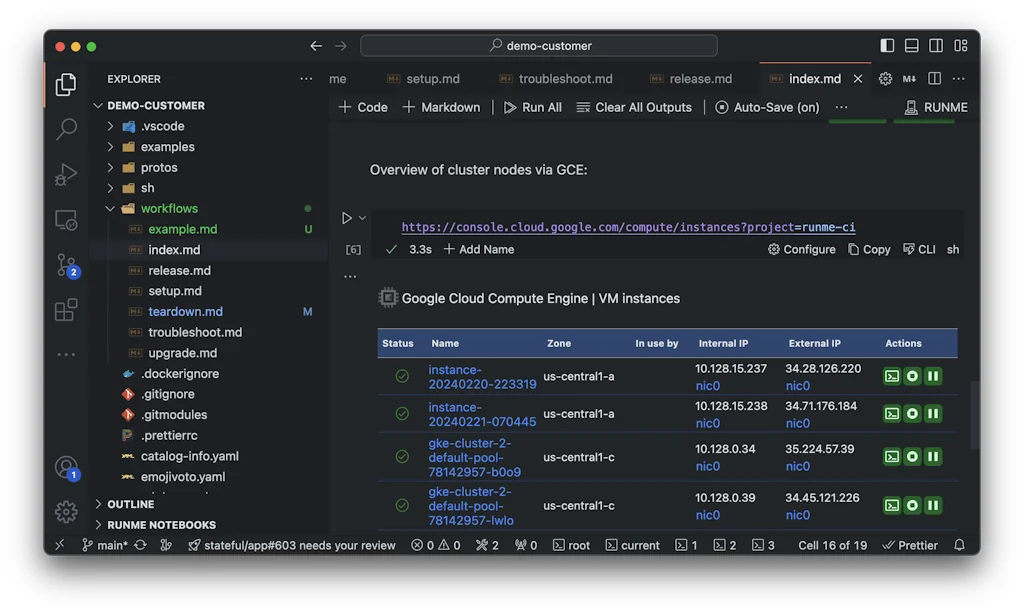Pause the gke-cluster-2 default-pool instance
The width and height of the screenshot is (1024, 613).
point(931,456)
